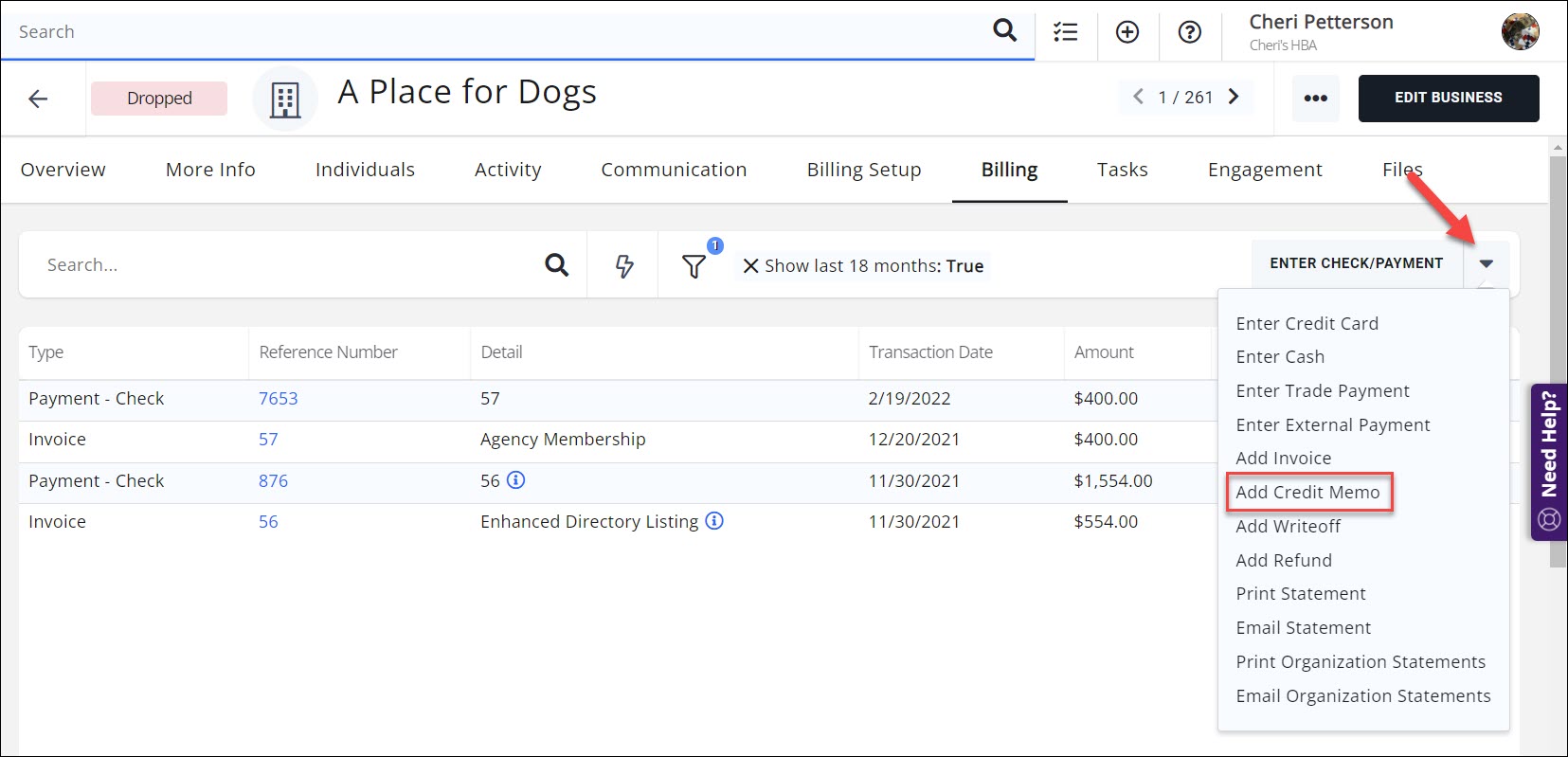Click the Edit Business button
Viewport: 1568px width, 757px height.
click(1448, 99)
